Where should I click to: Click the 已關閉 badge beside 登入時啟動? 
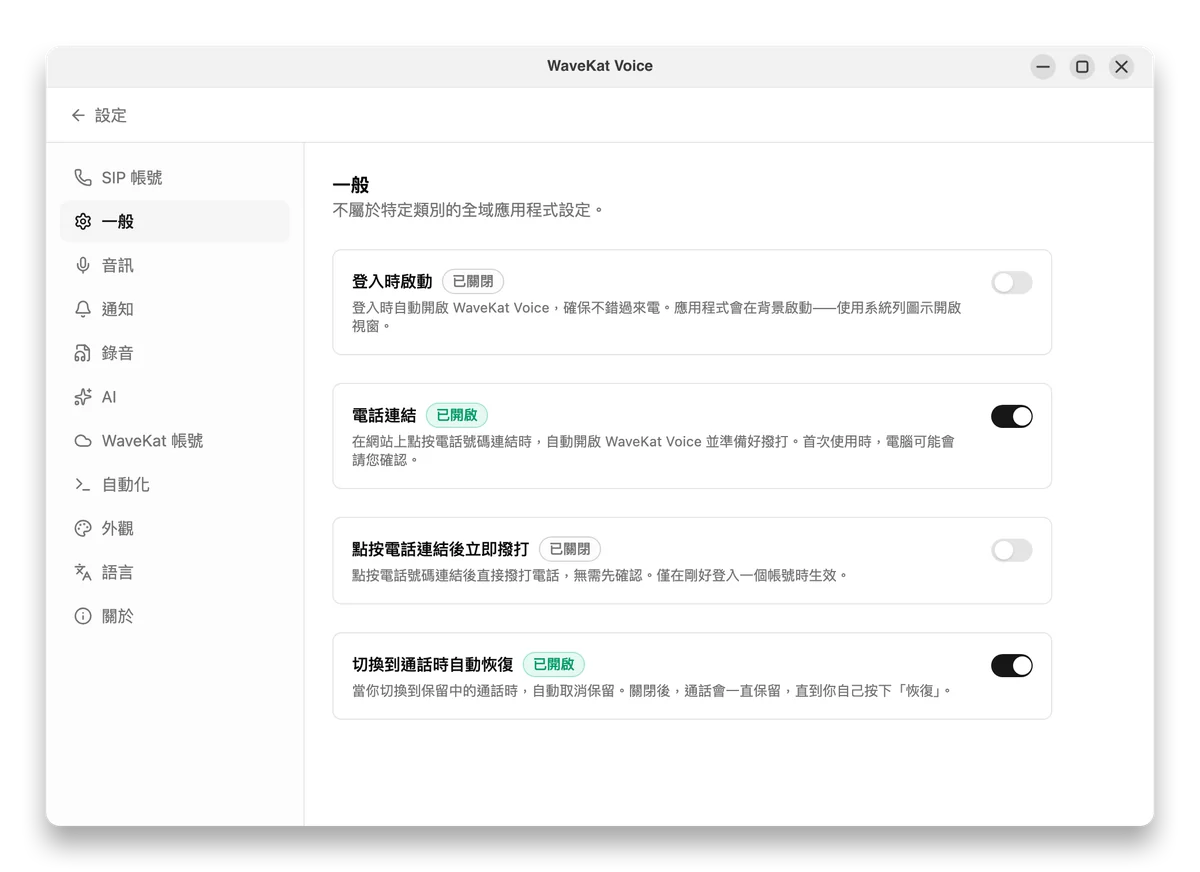(x=473, y=282)
